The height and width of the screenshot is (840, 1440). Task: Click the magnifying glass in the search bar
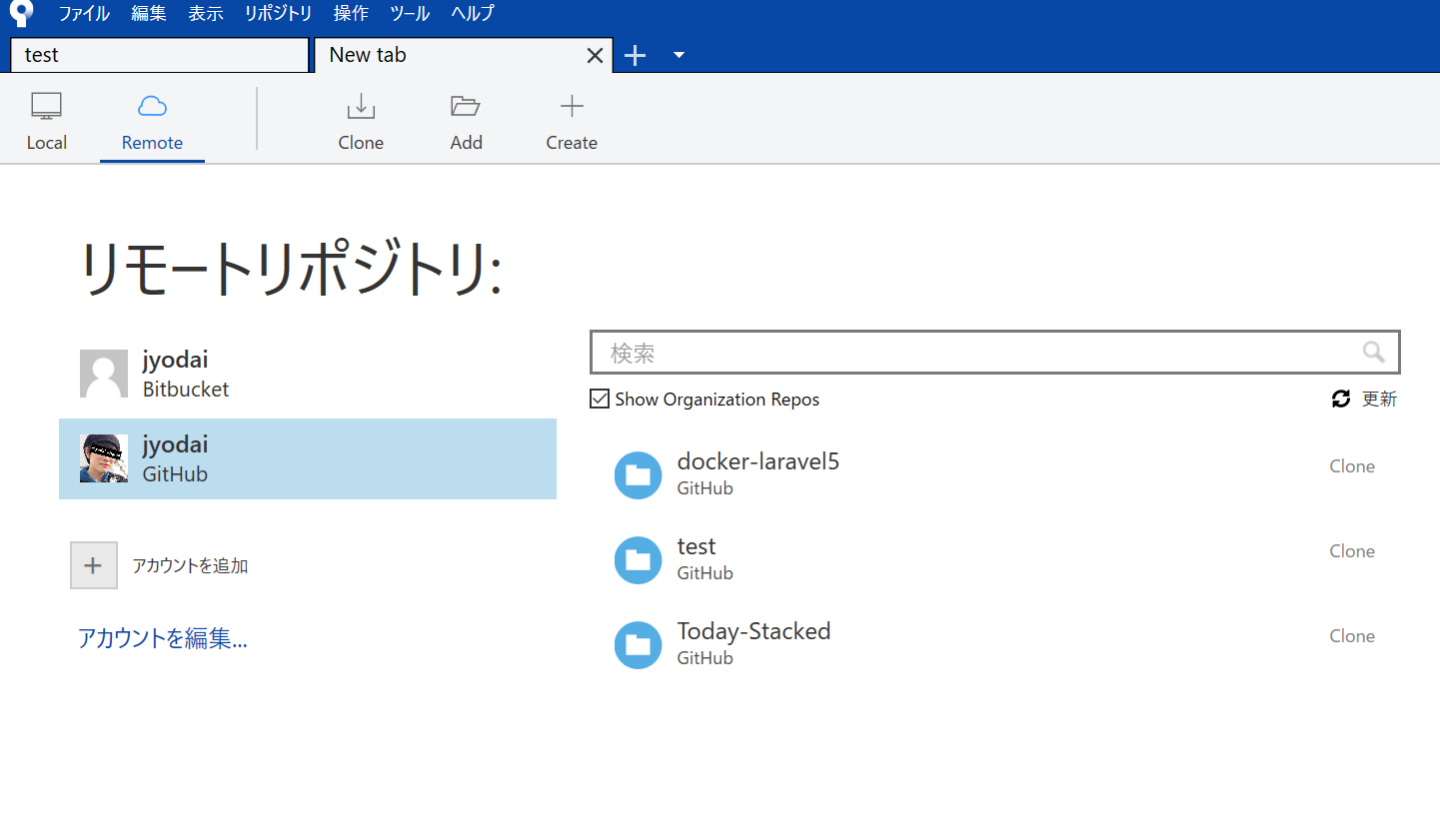tap(1373, 353)
